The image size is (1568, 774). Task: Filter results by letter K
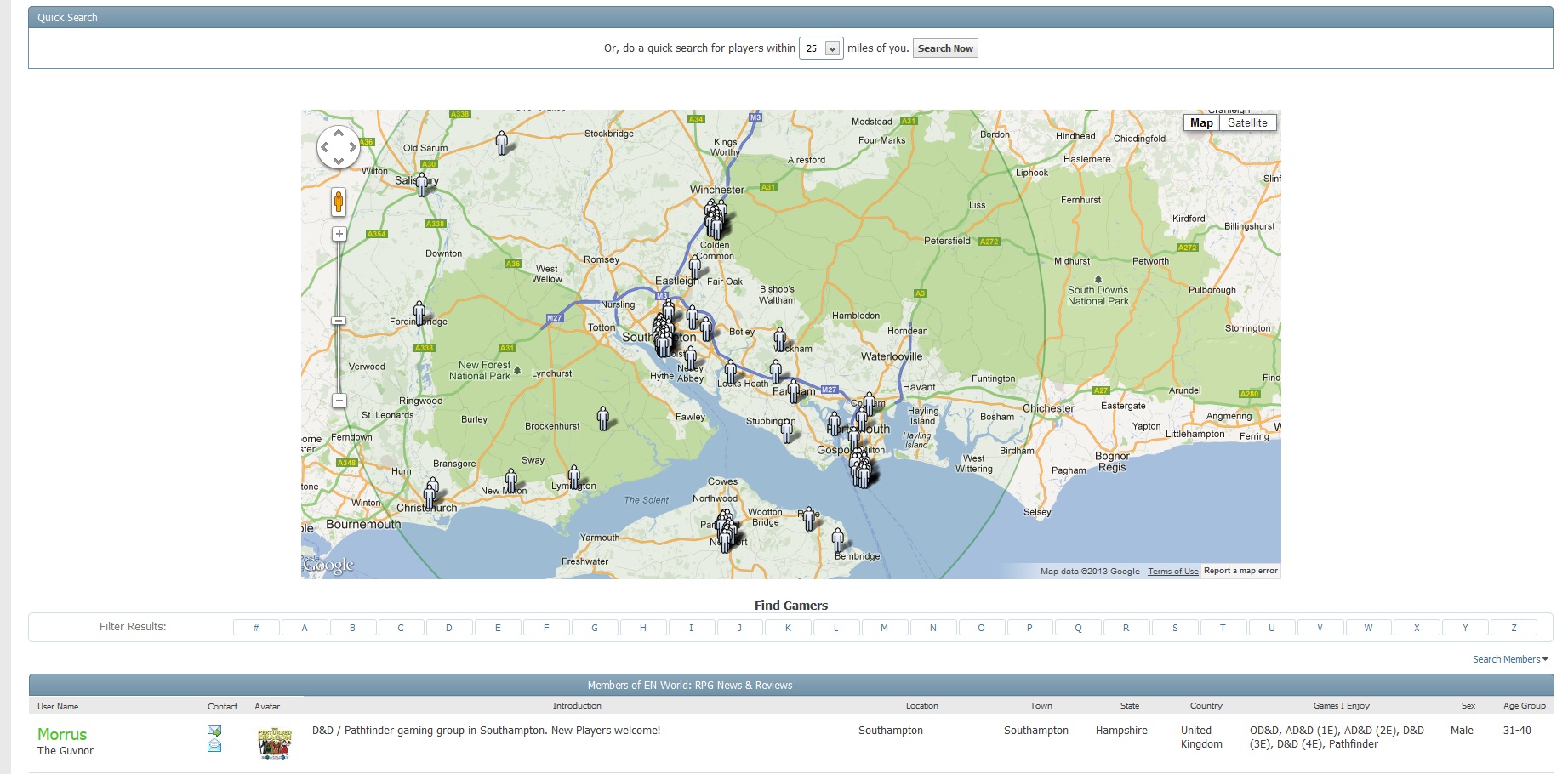(788, 628)
